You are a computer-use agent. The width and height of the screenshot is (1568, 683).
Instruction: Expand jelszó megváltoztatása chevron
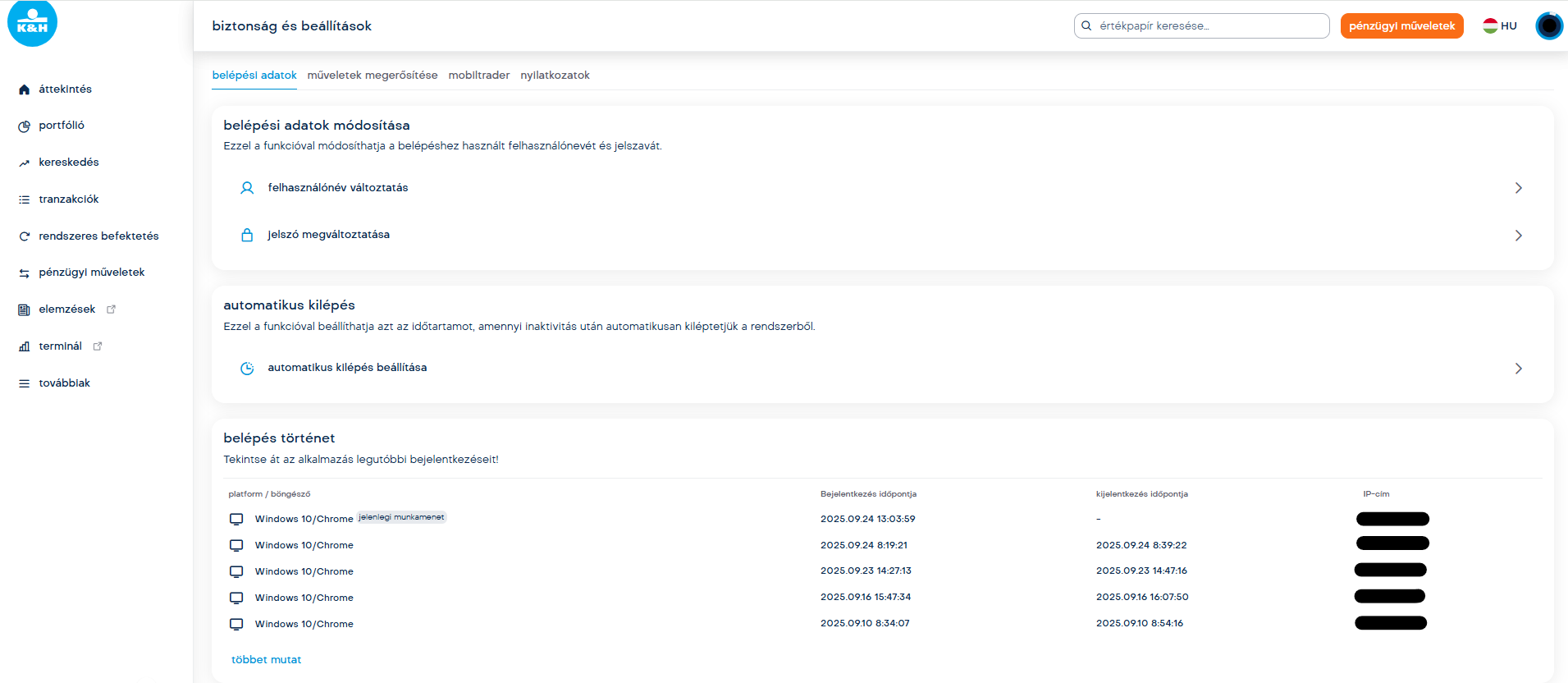(x=1518, y=236)
